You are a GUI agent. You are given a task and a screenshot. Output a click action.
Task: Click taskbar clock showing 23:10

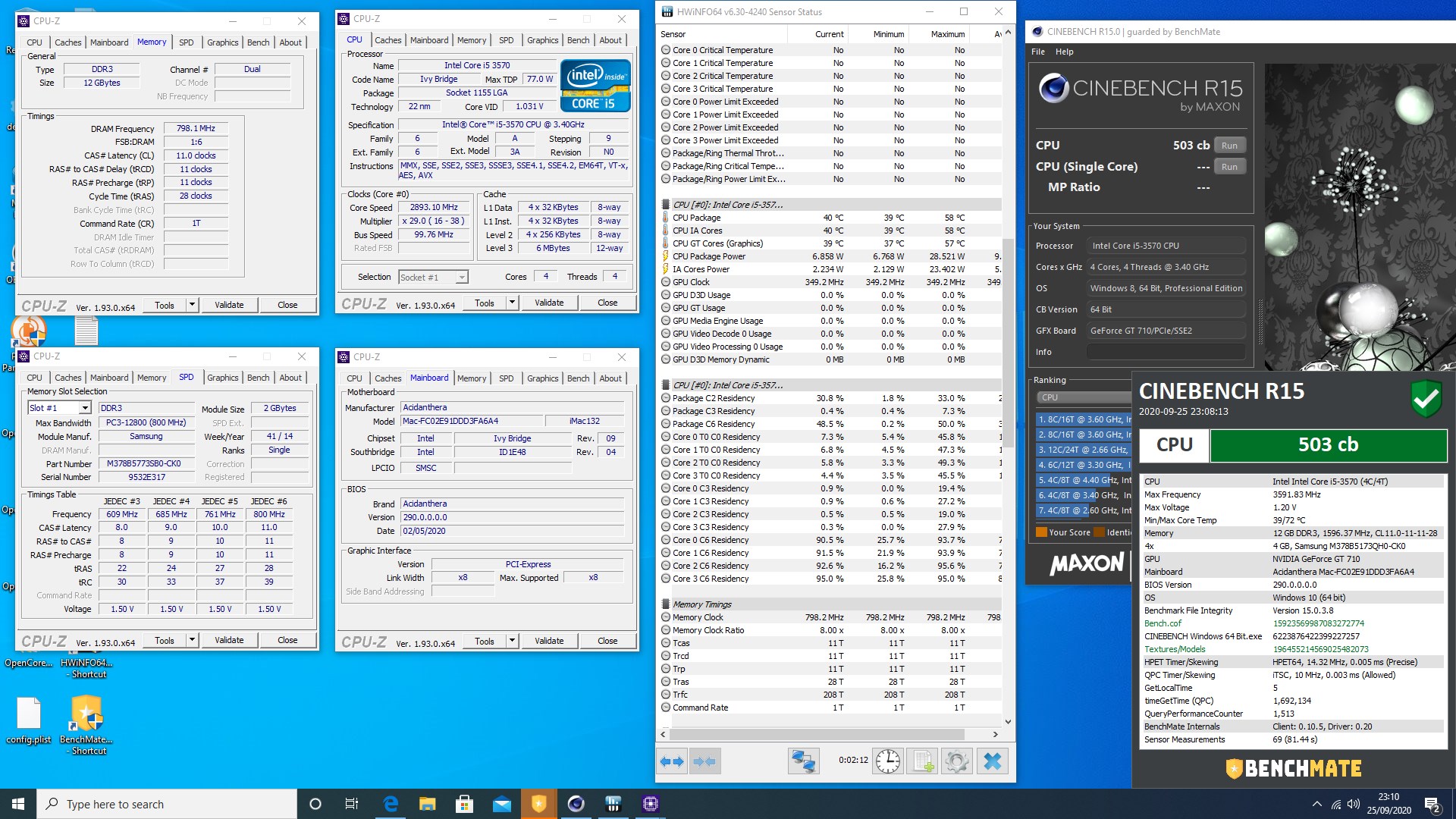click(1389, 804)
